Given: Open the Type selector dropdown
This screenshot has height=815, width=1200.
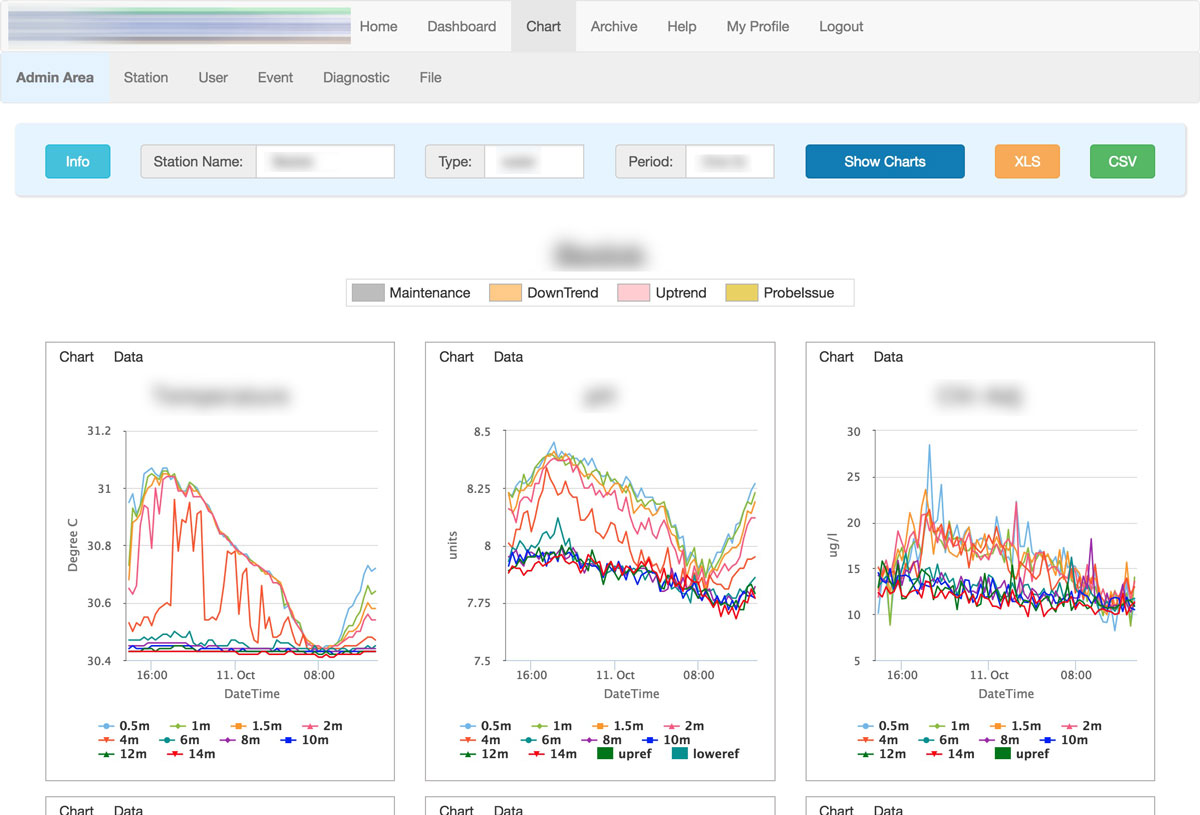Looking at the screenshot, I should point(534,161).
